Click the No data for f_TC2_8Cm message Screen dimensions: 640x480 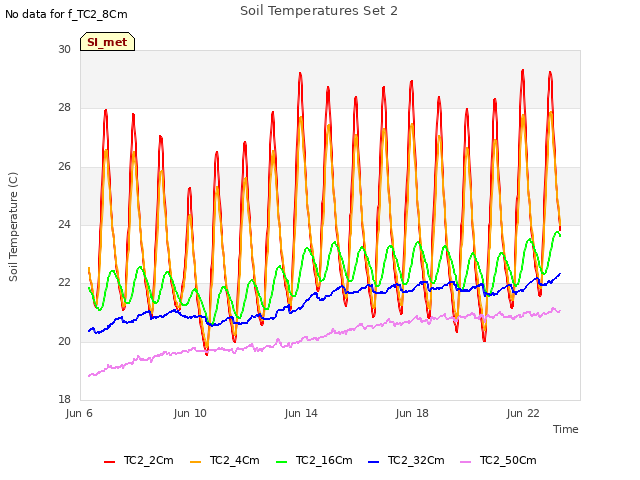pos(66,14)
